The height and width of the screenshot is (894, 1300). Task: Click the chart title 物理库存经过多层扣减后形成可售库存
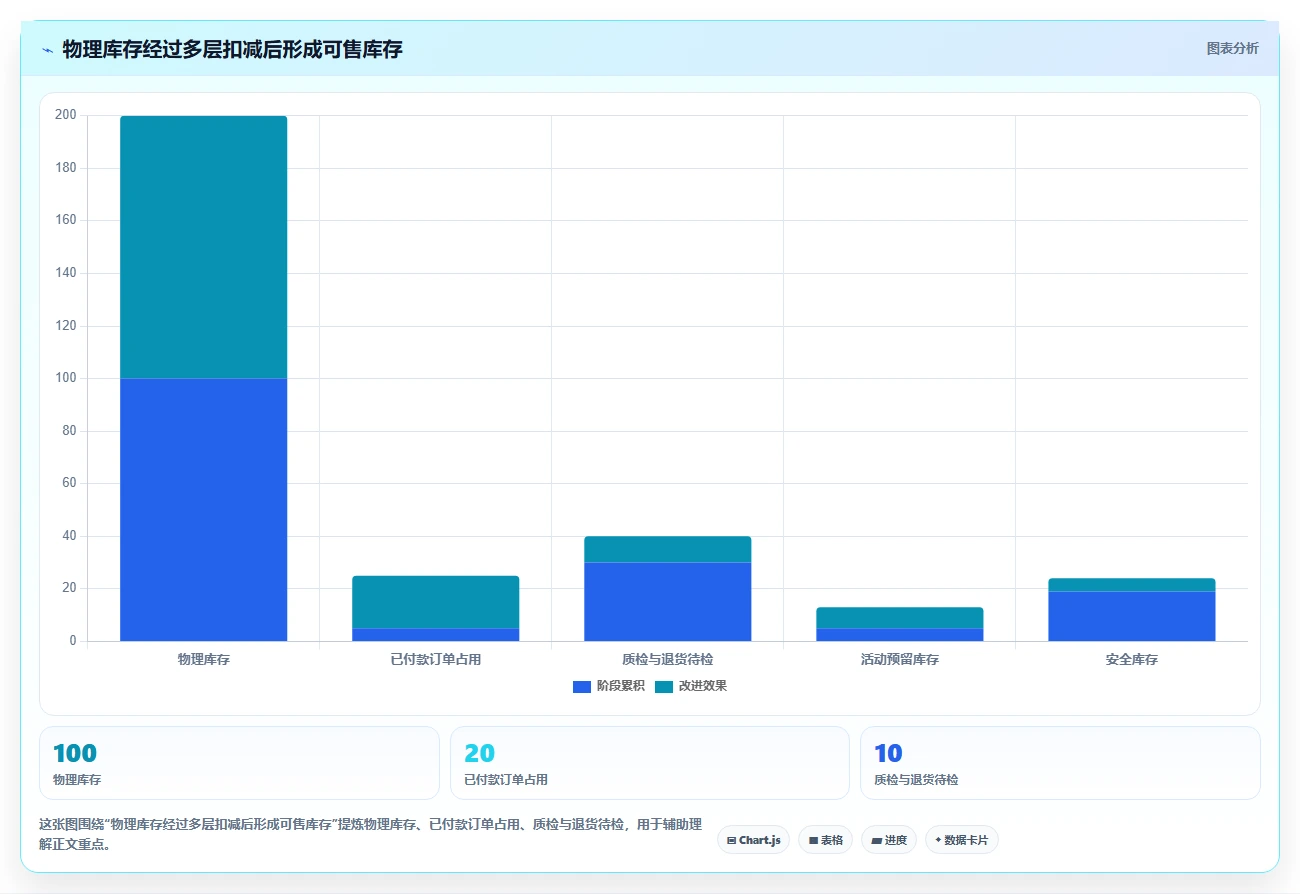[x=232, y=49]
